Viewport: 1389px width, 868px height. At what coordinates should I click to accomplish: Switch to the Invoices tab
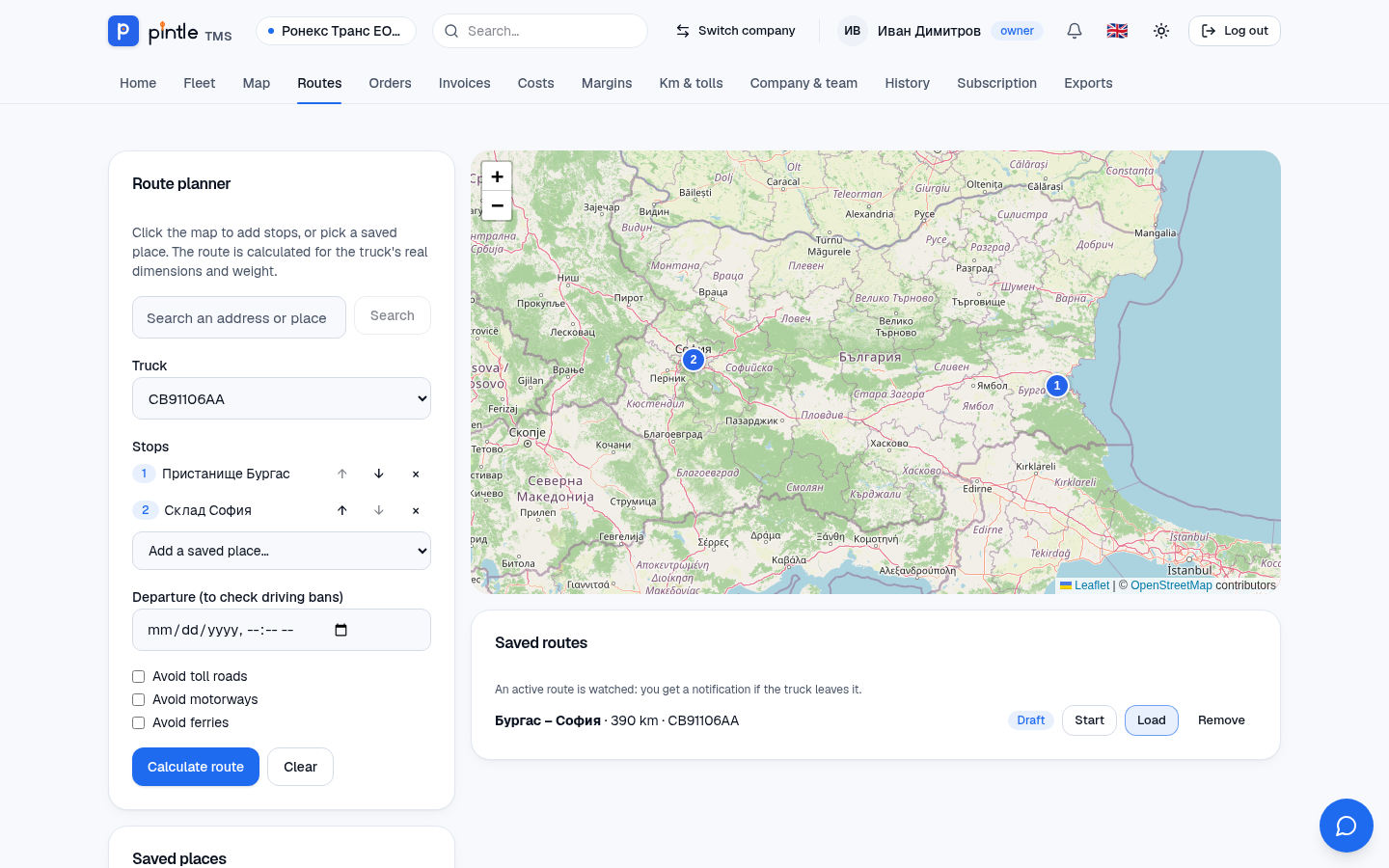click(465, 83)
